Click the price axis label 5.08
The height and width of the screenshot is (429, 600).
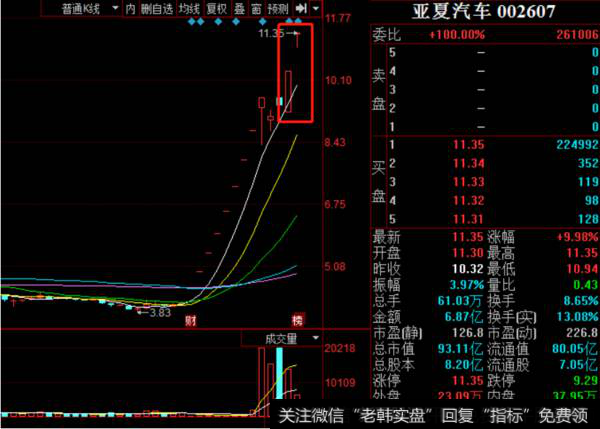335,266
